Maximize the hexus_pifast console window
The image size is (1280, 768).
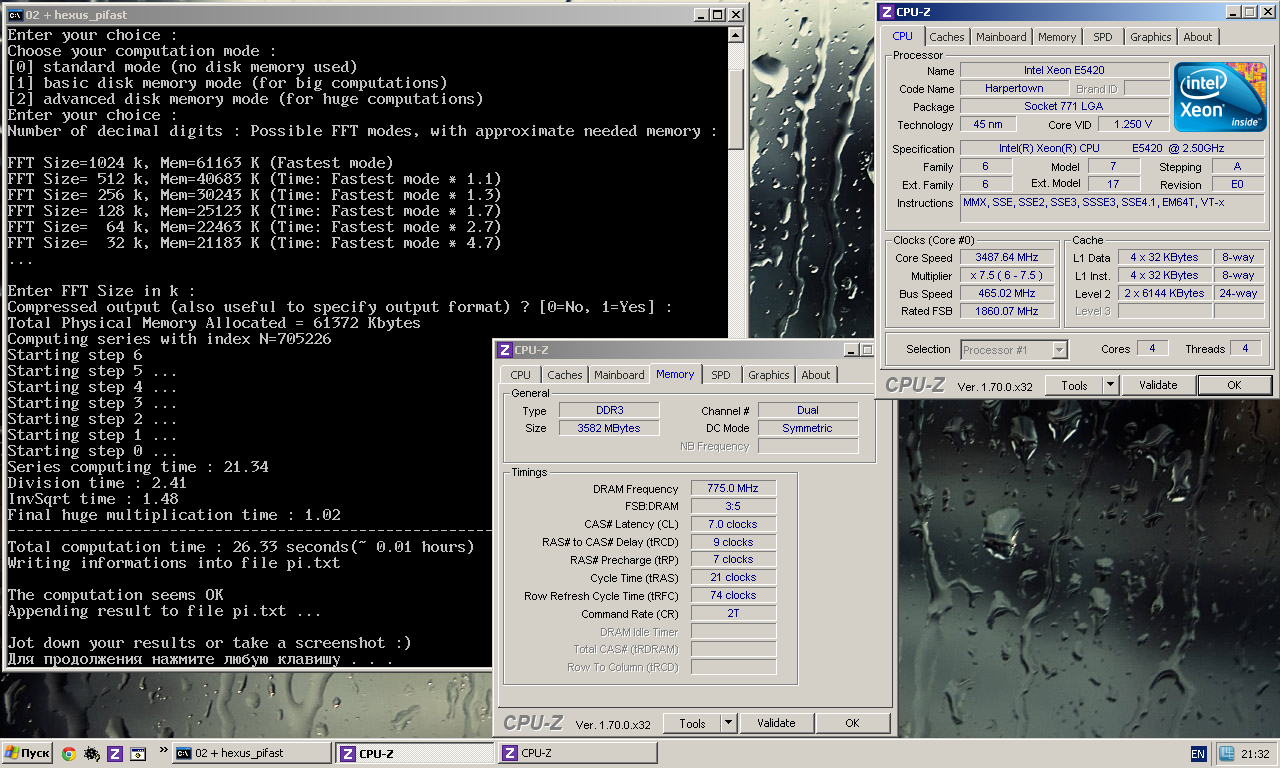(x=717, y=15)
